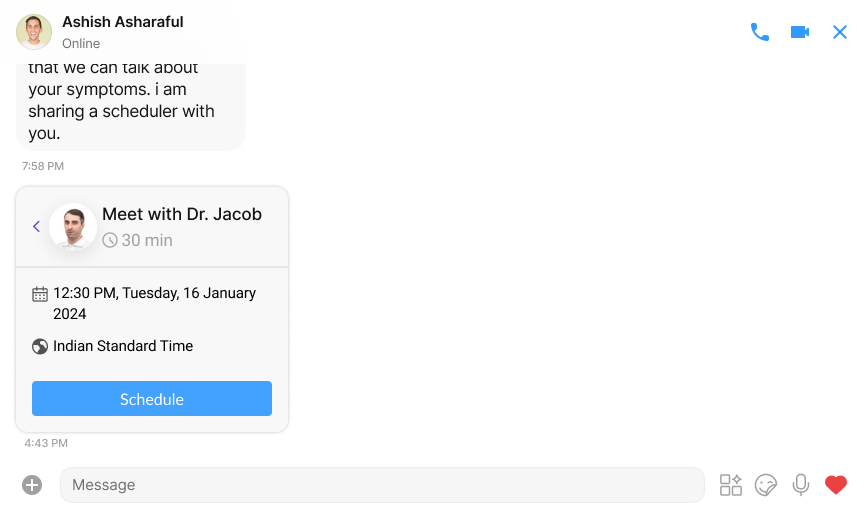Click the Schedule button

(x=152, y=399)
